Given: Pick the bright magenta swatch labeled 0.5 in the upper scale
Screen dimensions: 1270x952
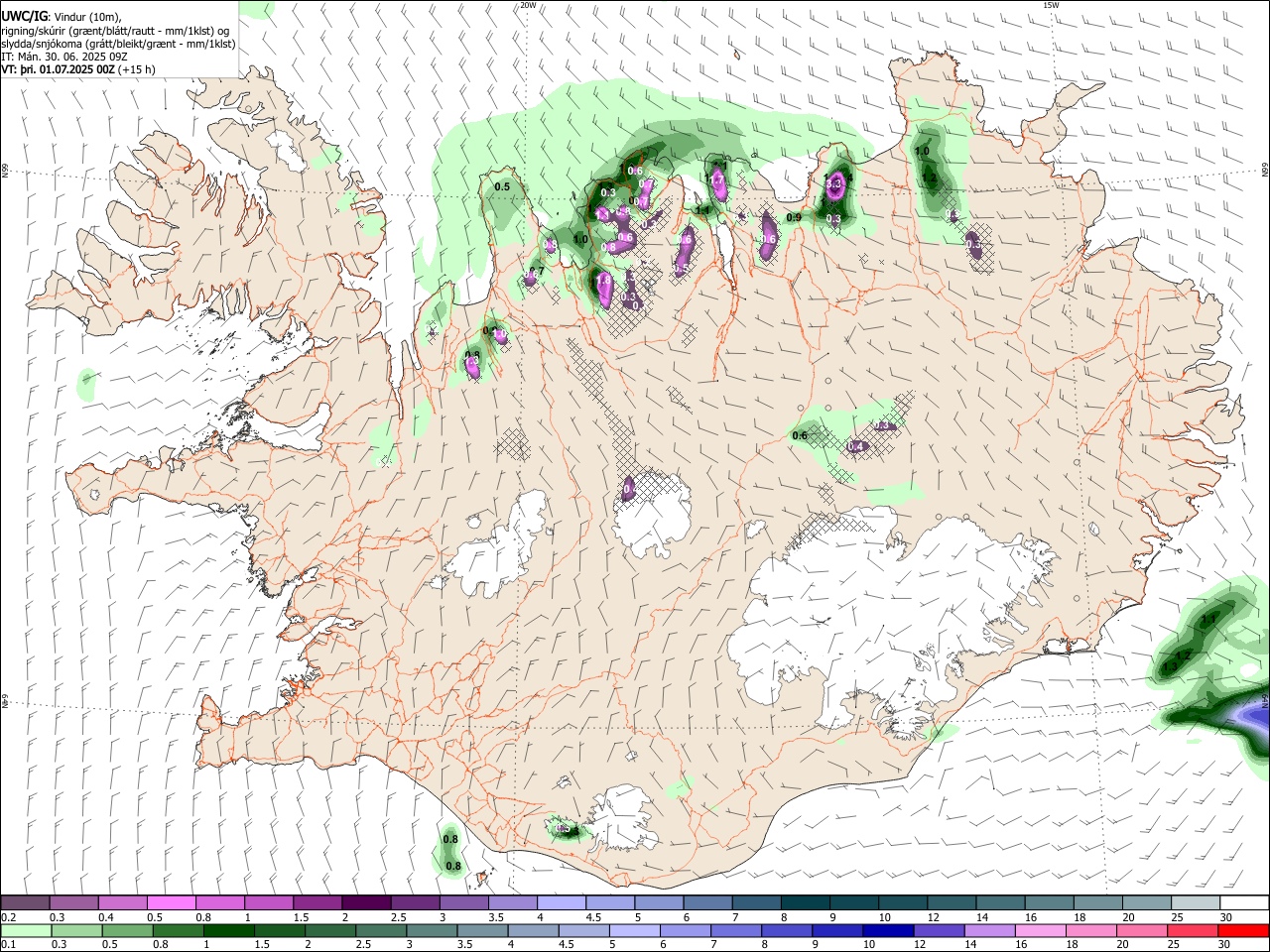Looking at the screenshot, I should click(x=171, y=902).
